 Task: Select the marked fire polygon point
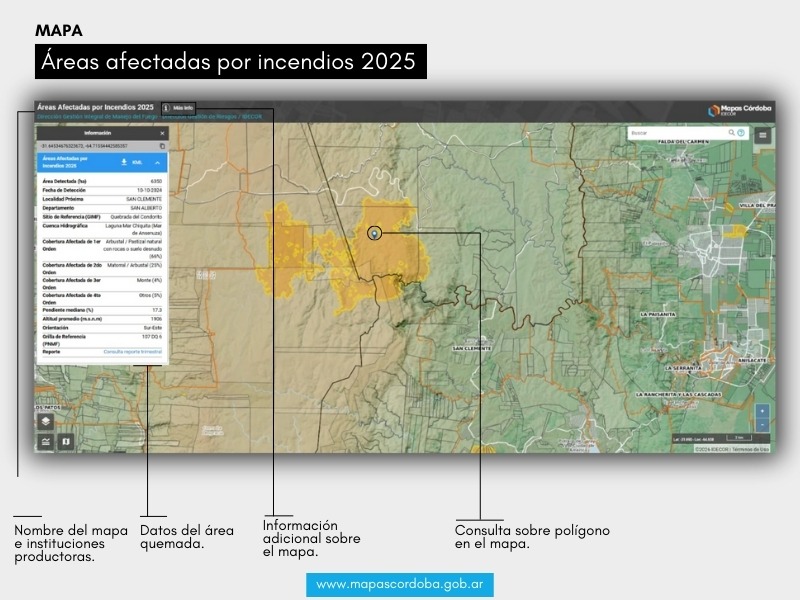coord(374,233)
